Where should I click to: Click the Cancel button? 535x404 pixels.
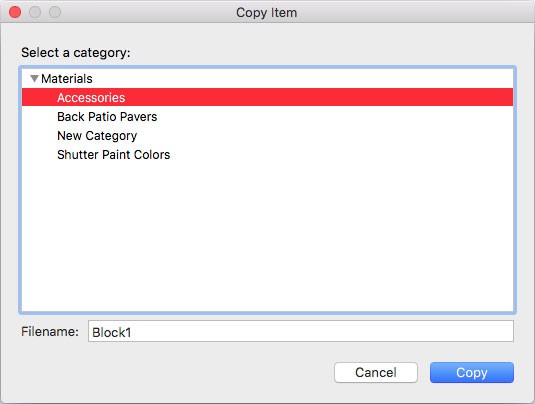pos(376,372)
